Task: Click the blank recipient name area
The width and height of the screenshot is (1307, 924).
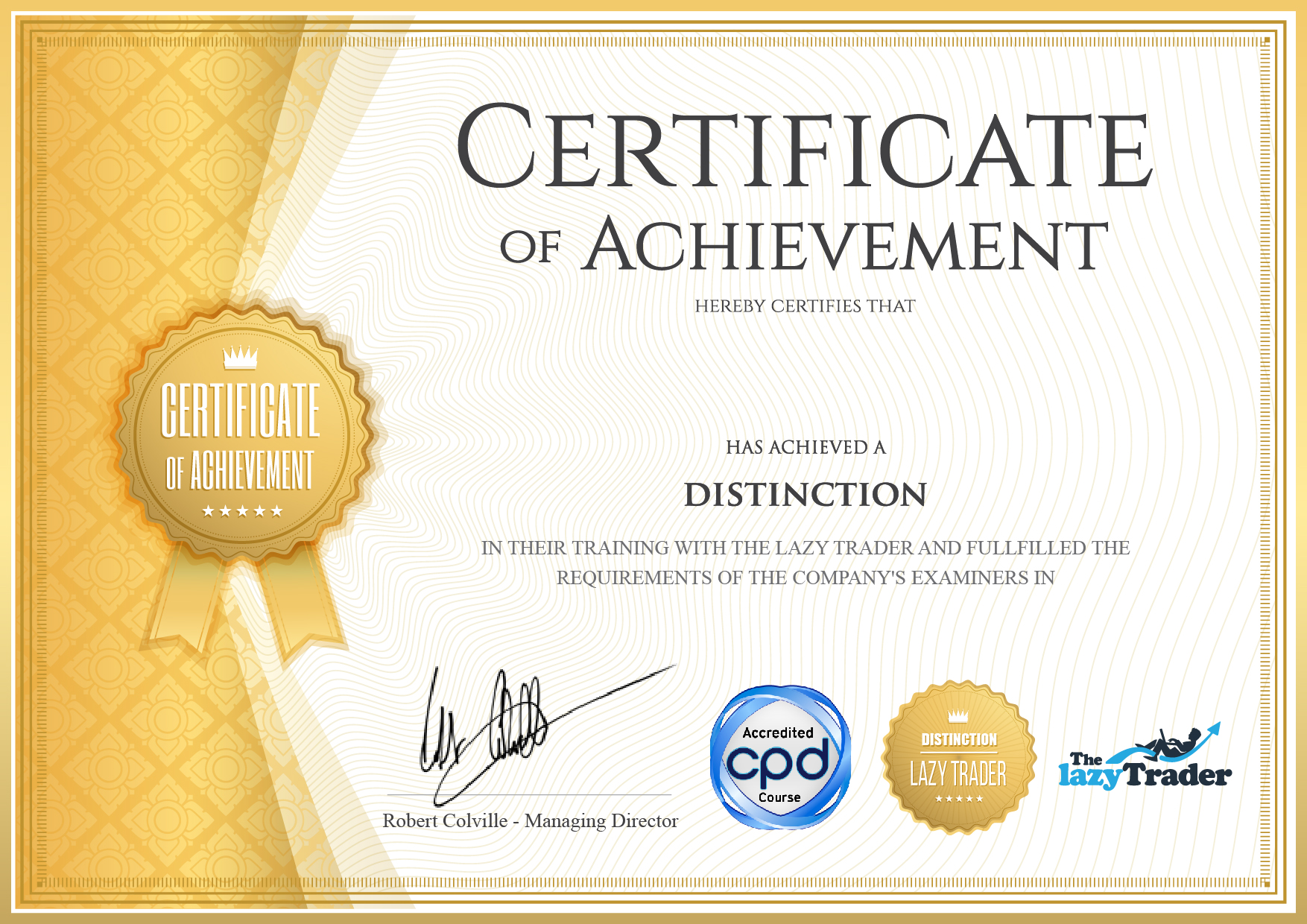Action: click(x=805, y=376)
